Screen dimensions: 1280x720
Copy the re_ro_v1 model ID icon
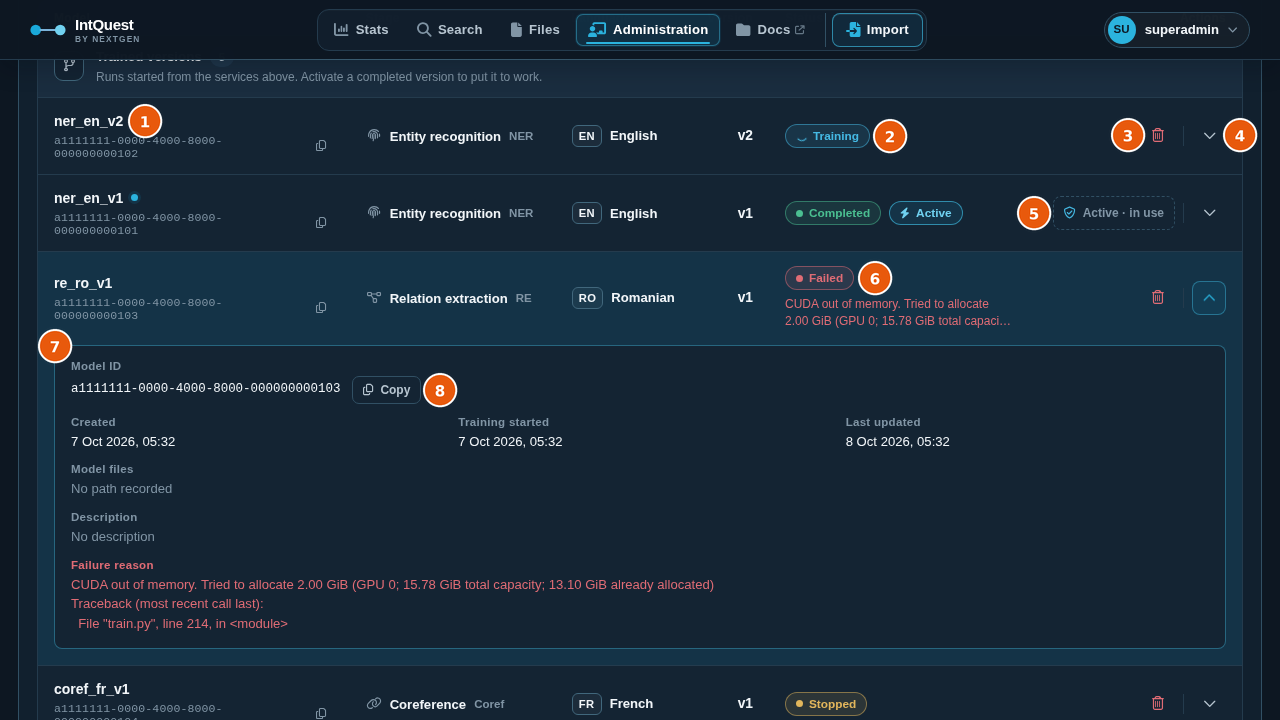pos(321,308)
